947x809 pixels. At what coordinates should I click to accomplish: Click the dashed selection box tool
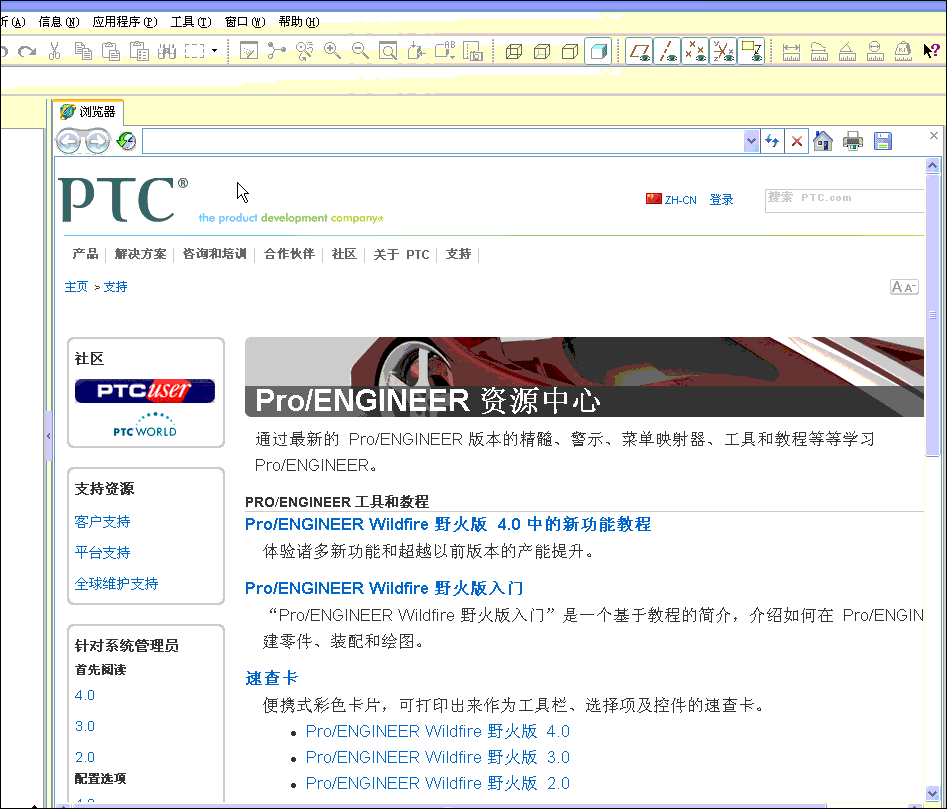[x=194, y=51]
